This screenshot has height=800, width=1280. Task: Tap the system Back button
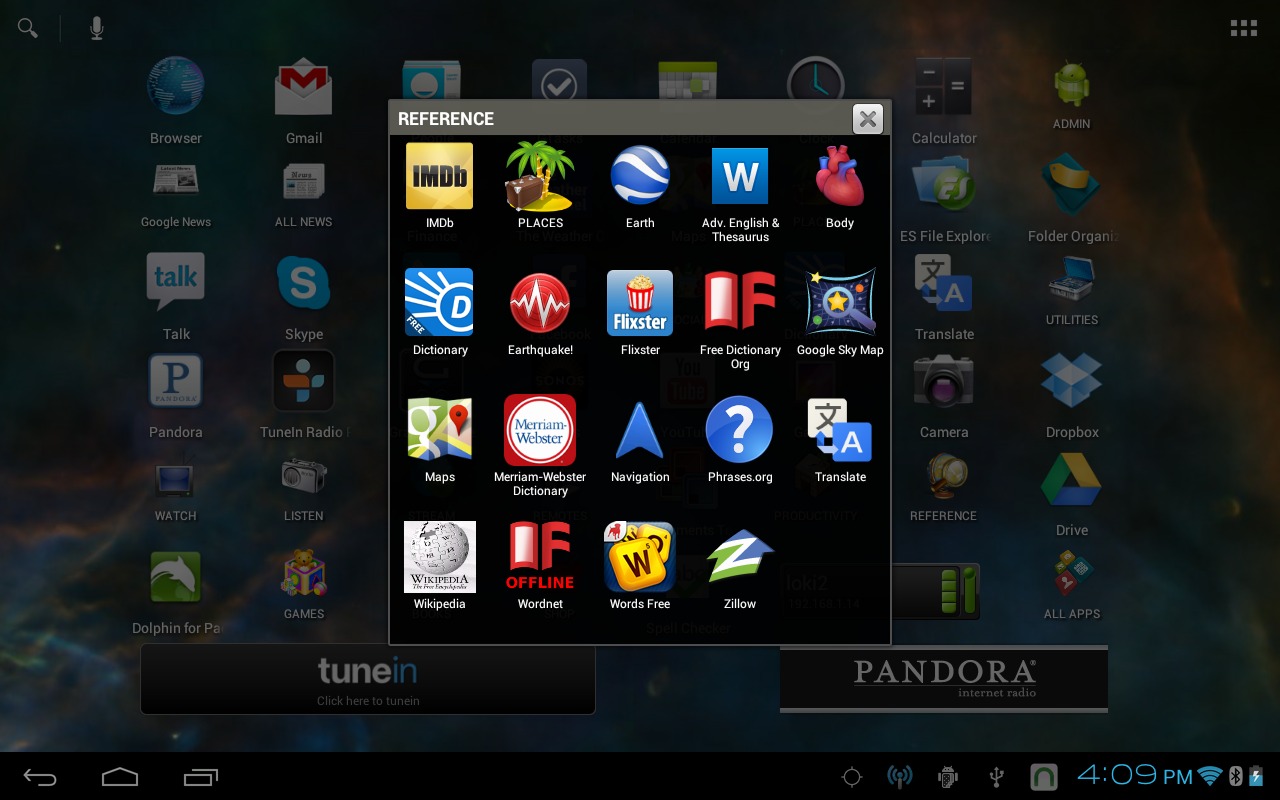[x=41, y=777]
